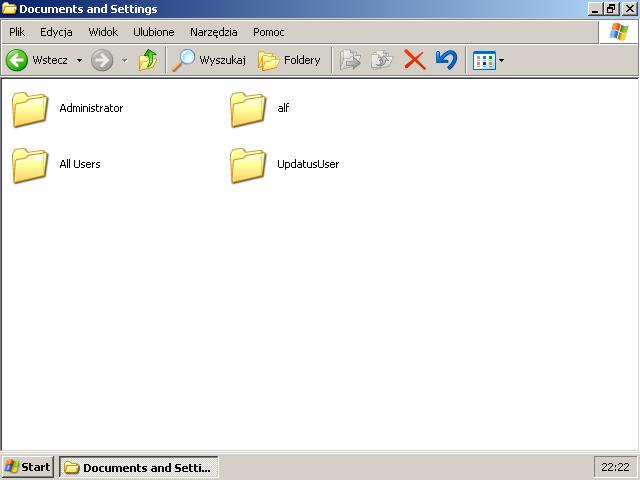640x480 pixels.
Task: Click the blue undo arrow icon
Action: click(446, 60)
